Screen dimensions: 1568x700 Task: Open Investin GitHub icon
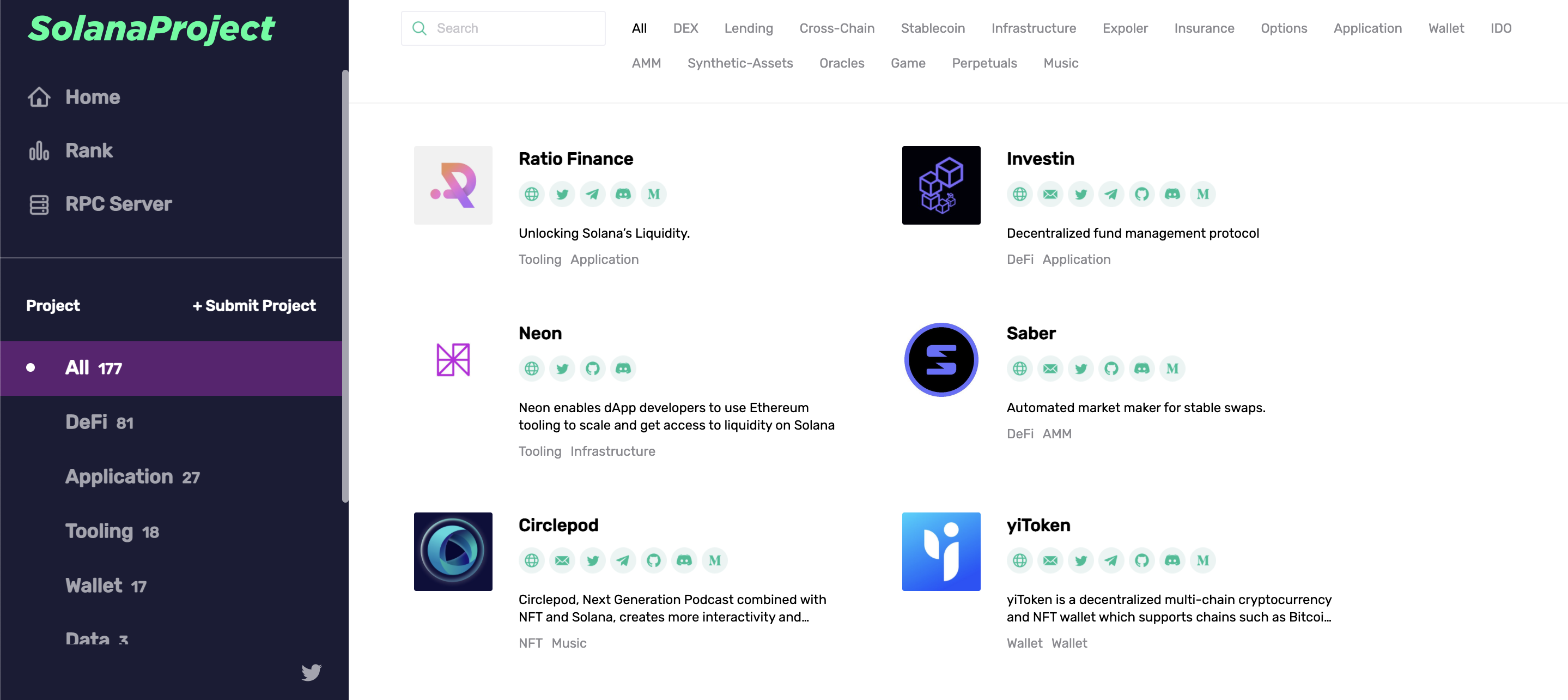coord(1142,194)
